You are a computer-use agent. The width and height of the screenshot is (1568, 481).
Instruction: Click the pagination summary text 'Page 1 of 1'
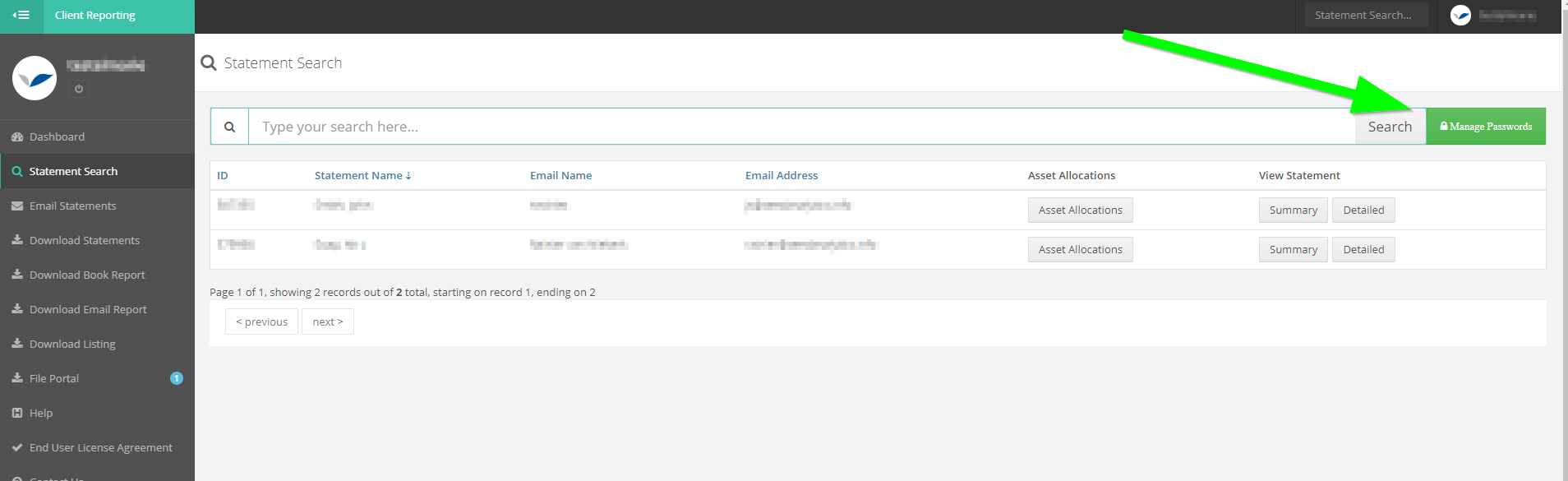point(237,292)
